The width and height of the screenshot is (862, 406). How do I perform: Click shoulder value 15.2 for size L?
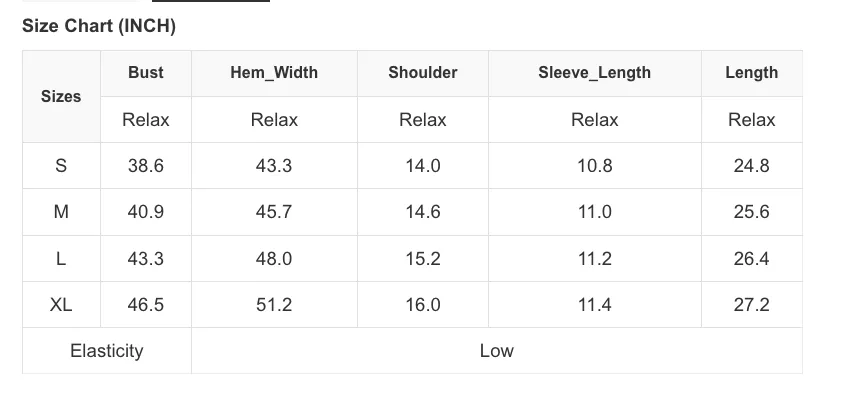tap(423, 259)
